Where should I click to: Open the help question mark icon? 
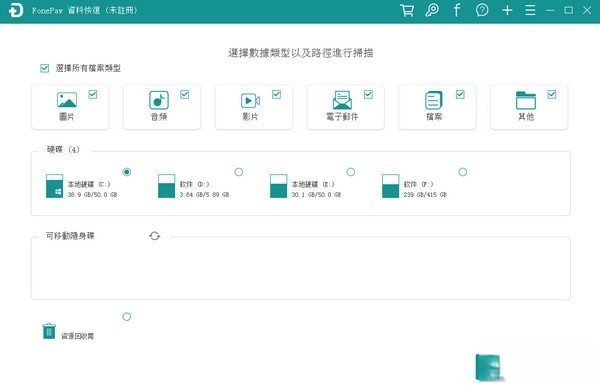tap(482, 10)
